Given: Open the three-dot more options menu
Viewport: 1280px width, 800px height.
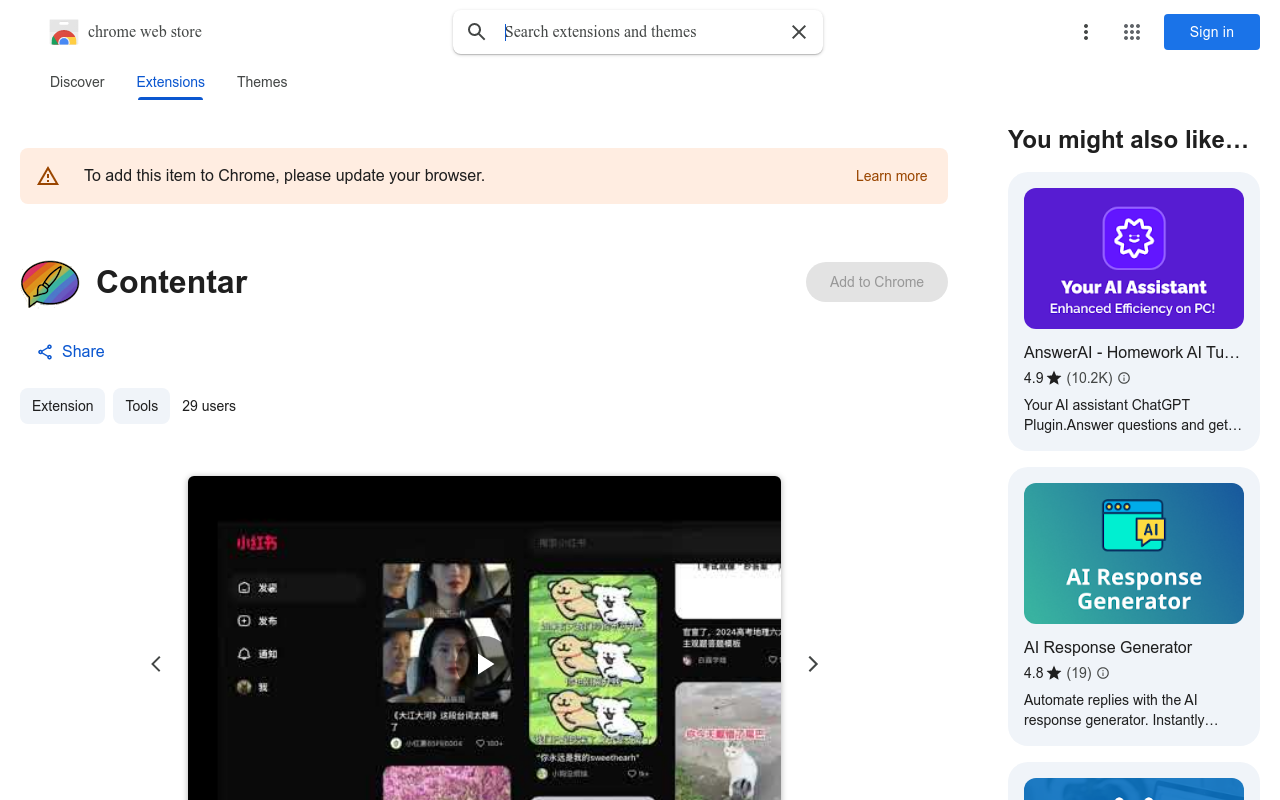Looking at the screenshot, I should click(1086, 32).
